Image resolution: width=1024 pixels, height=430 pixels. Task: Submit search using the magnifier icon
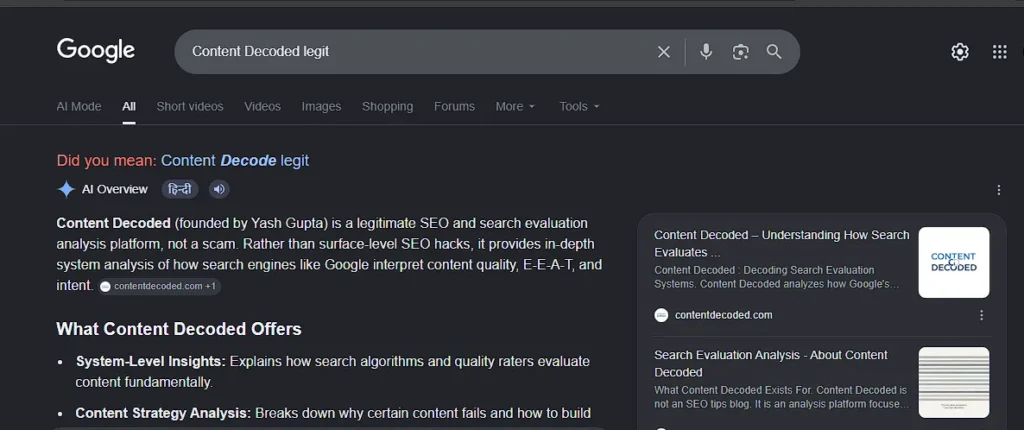(774, 52)
